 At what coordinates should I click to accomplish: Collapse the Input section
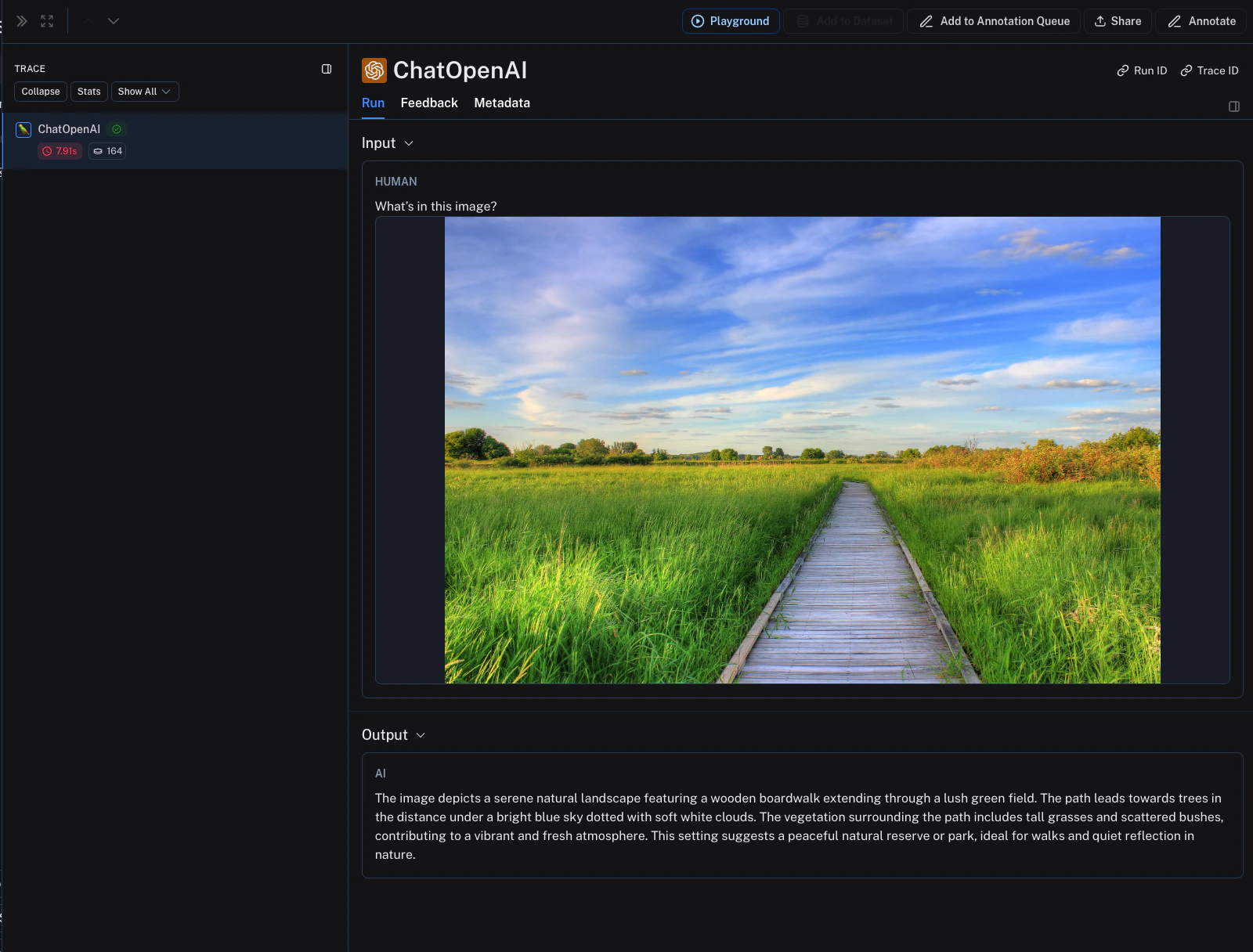coord(388,143)
